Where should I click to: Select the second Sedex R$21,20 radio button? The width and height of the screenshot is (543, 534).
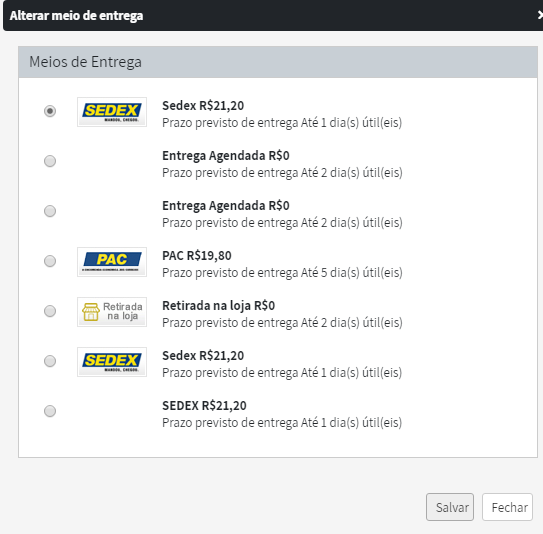pyautogui.click(x=50, y=361)
